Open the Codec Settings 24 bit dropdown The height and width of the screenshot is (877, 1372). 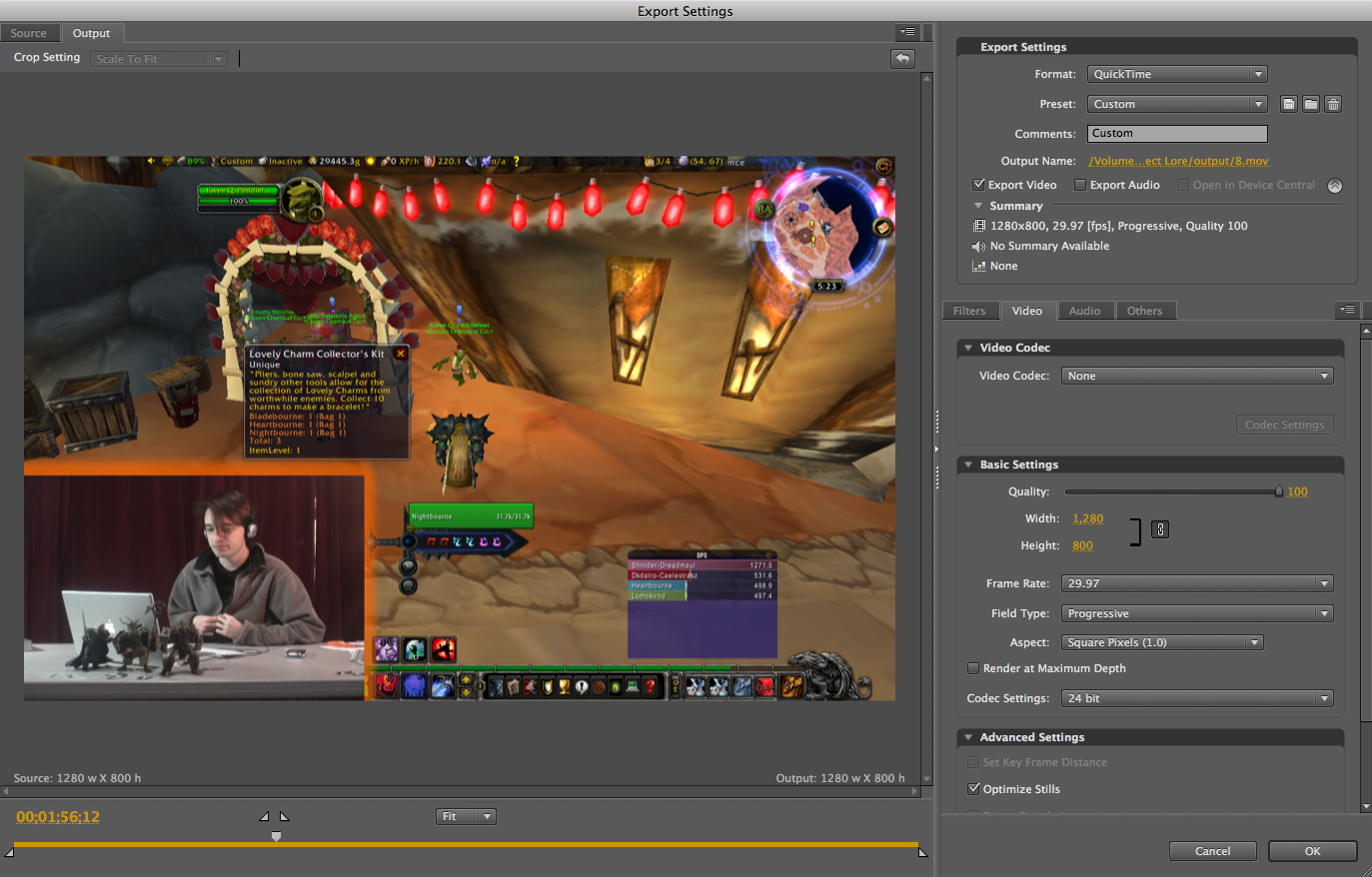coord(1197,698)
